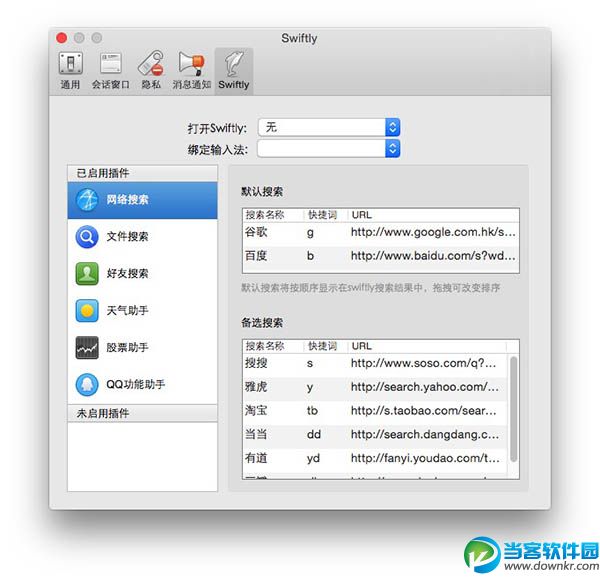Viewport: 600px width, 580px height.
Task: Click the 已启用插件 section header
Action: [x=142, y=173]
